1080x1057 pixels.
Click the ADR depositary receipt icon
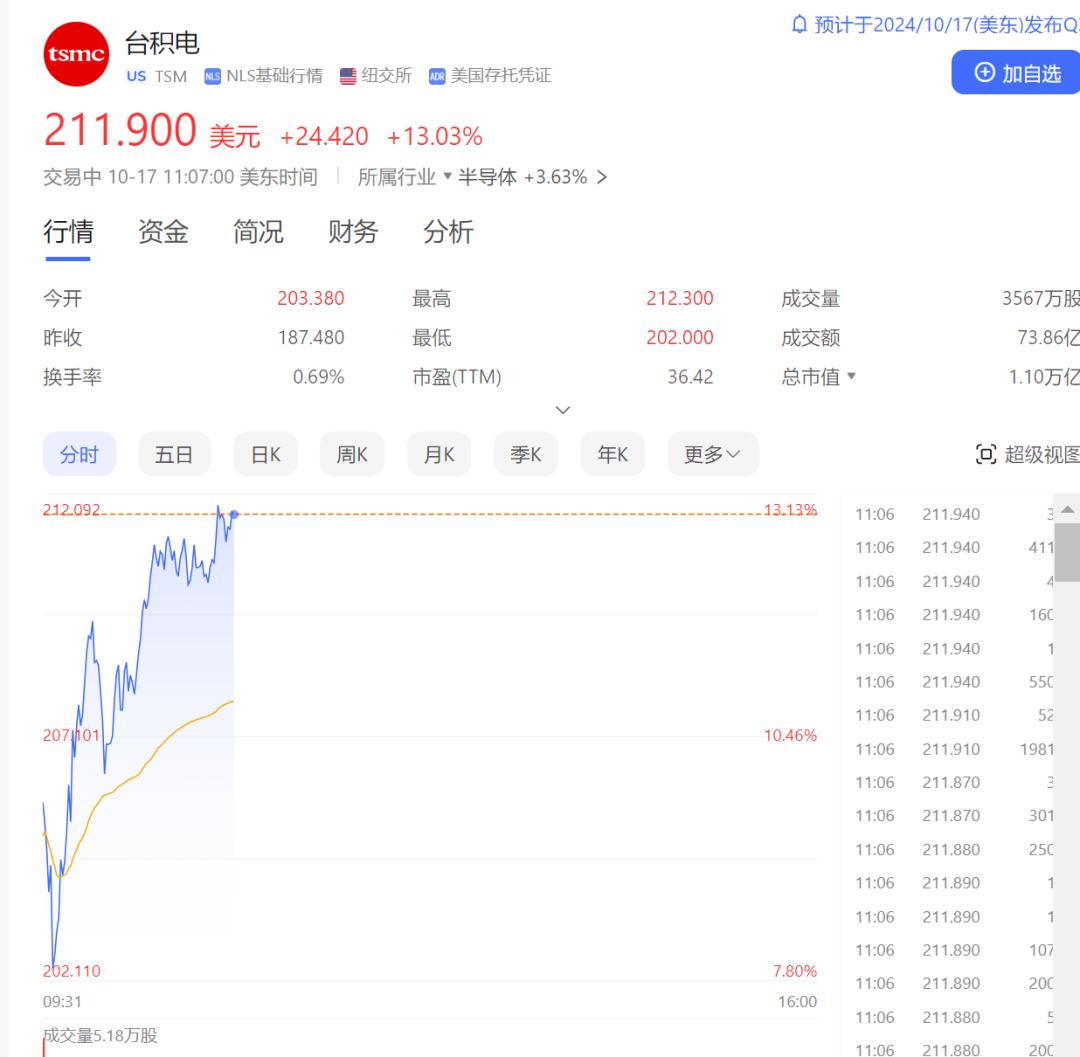[437, 76]
